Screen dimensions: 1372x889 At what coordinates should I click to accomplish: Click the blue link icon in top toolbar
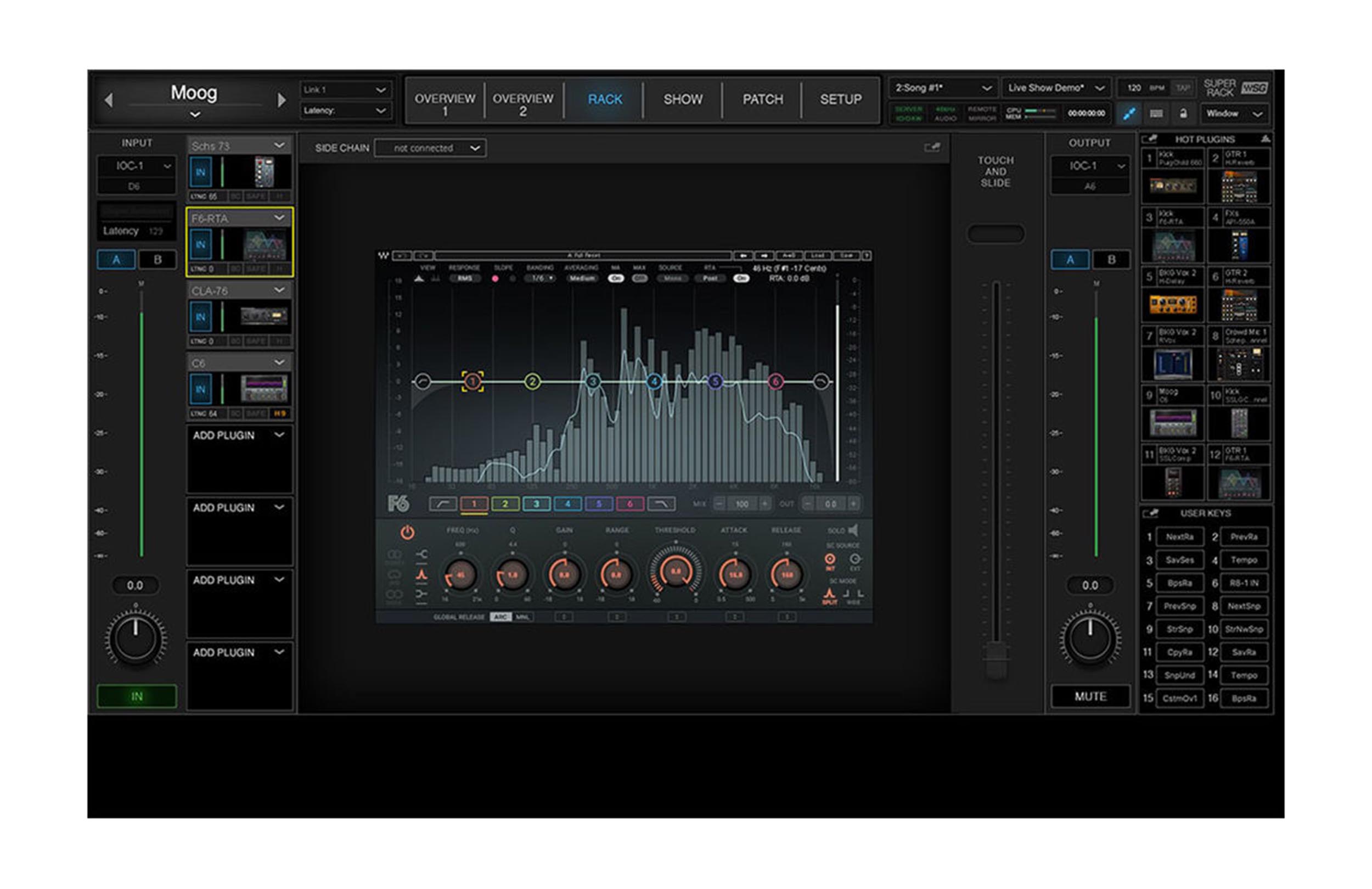click(1129, 114)
